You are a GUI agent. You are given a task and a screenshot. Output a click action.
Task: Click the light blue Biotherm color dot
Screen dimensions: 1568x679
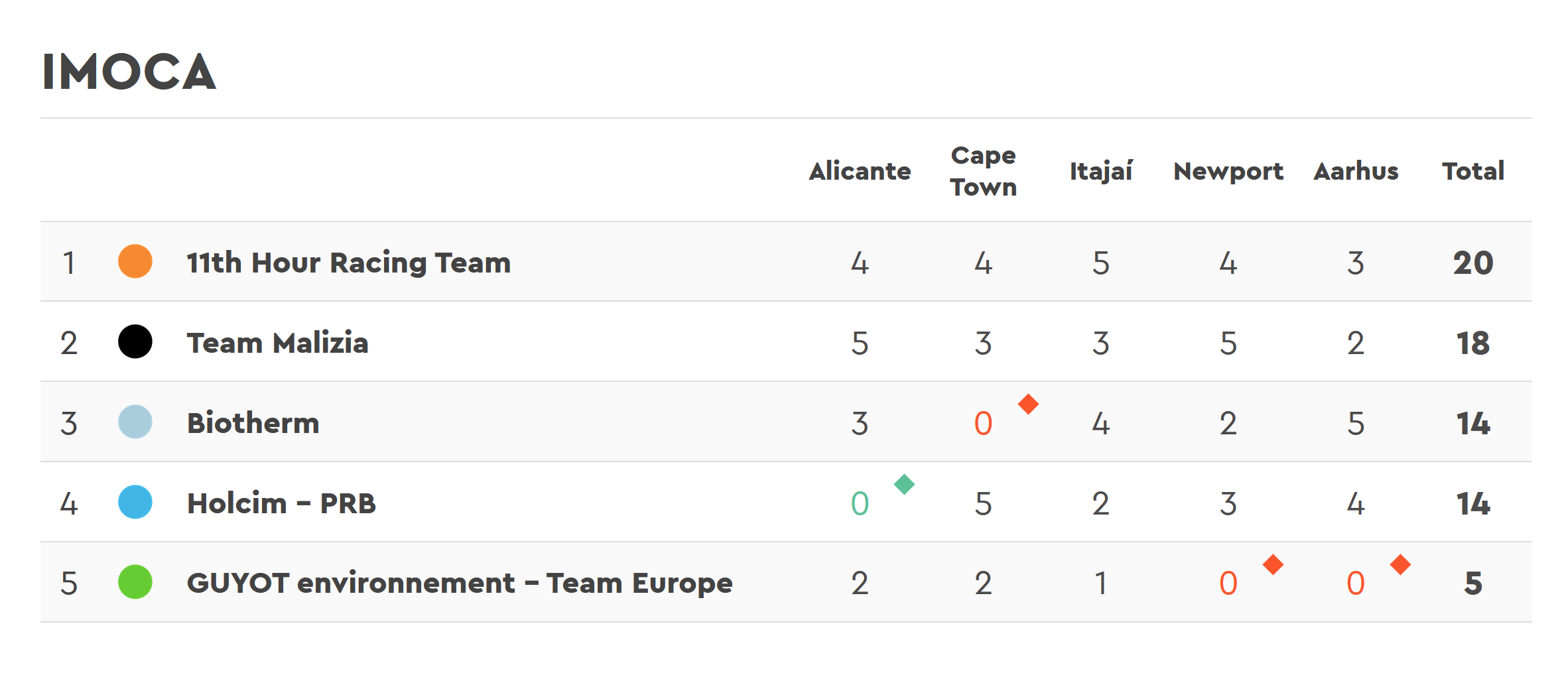pos(135,422)
